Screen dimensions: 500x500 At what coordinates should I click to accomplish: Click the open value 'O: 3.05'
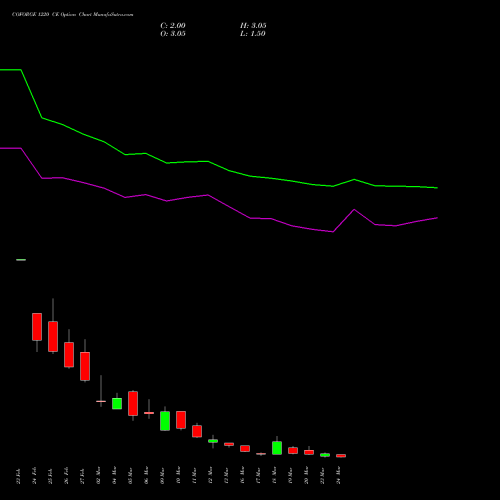(173, 34)
